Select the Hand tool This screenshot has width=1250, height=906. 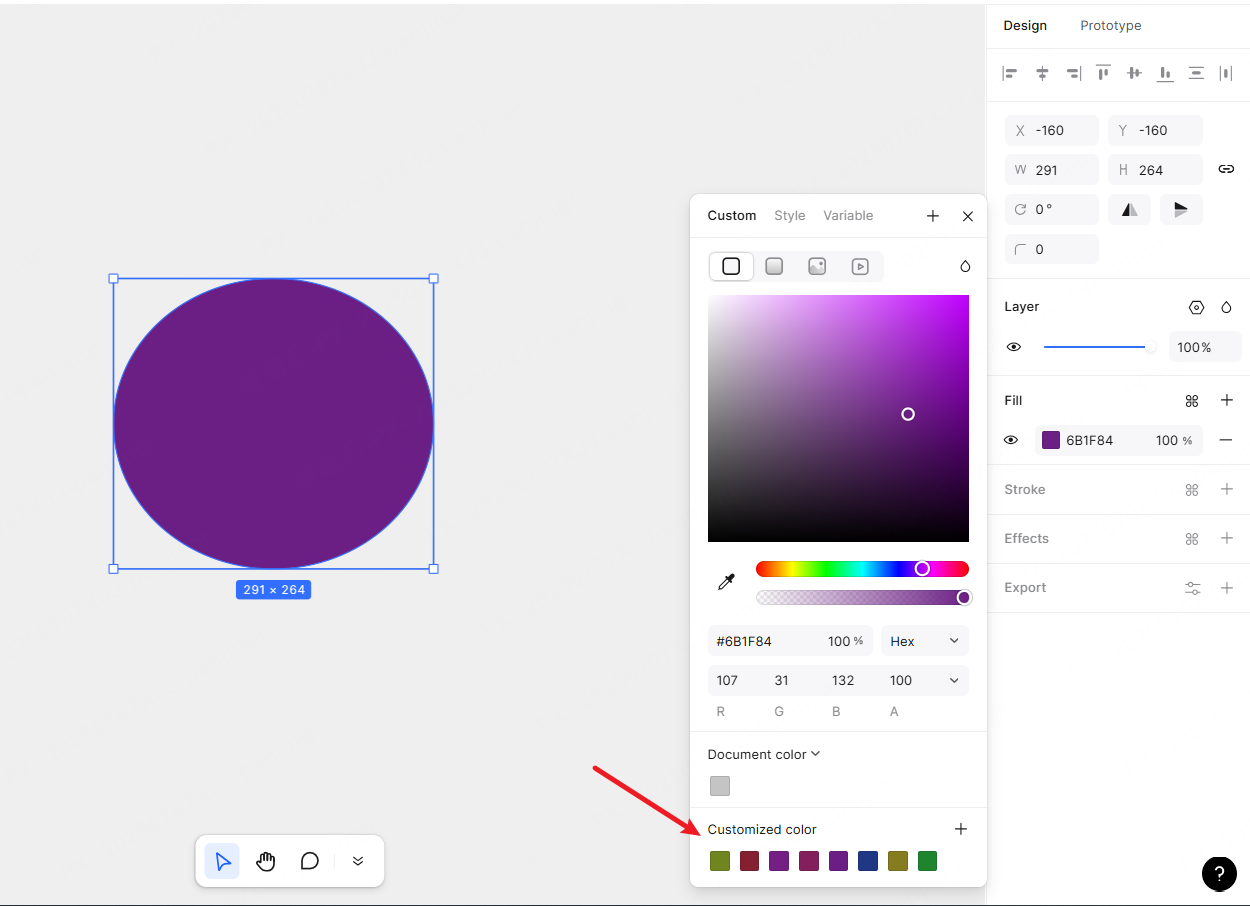pos(266,861)
